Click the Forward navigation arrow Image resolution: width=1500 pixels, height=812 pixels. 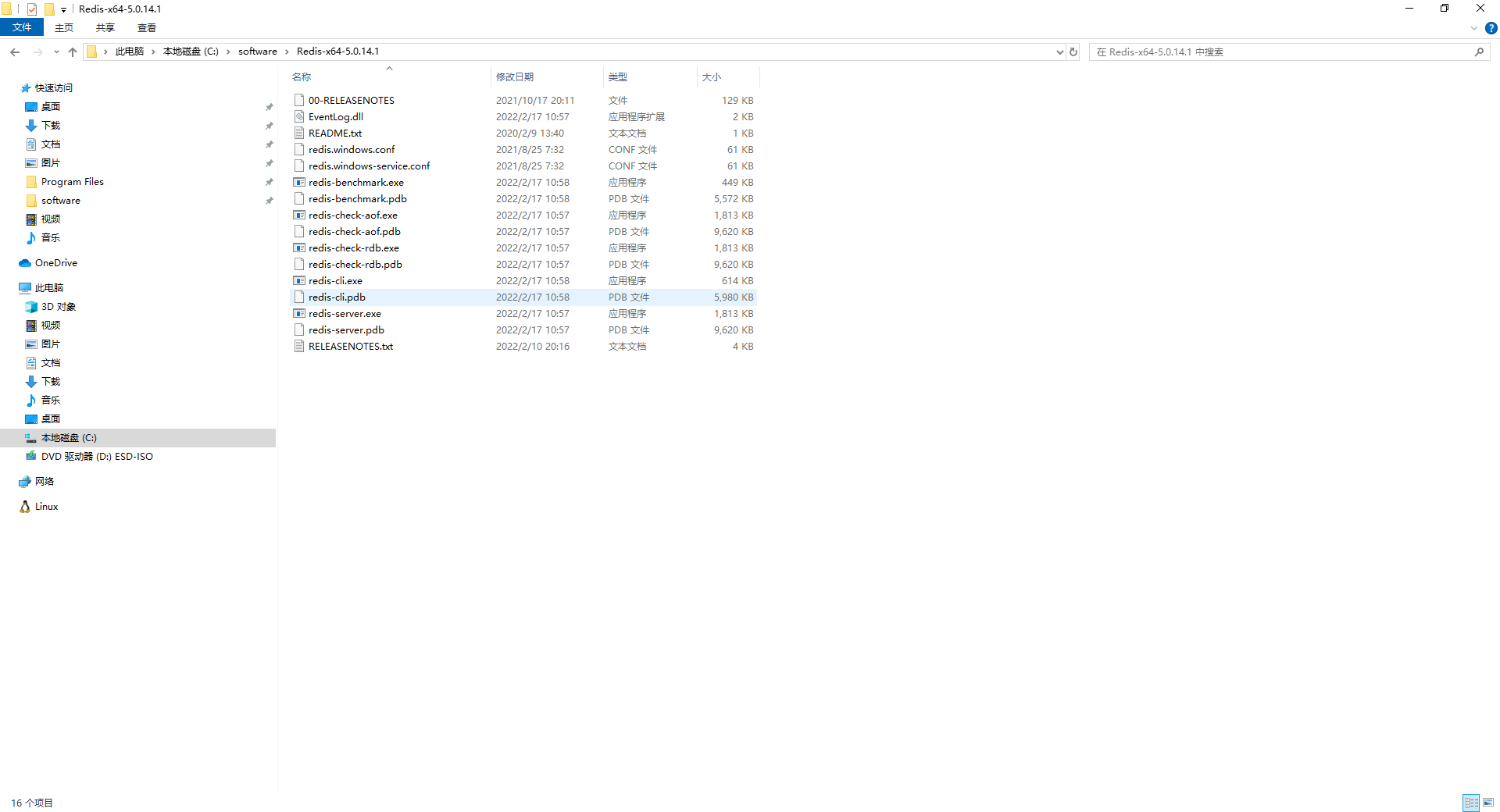[37, 52]
